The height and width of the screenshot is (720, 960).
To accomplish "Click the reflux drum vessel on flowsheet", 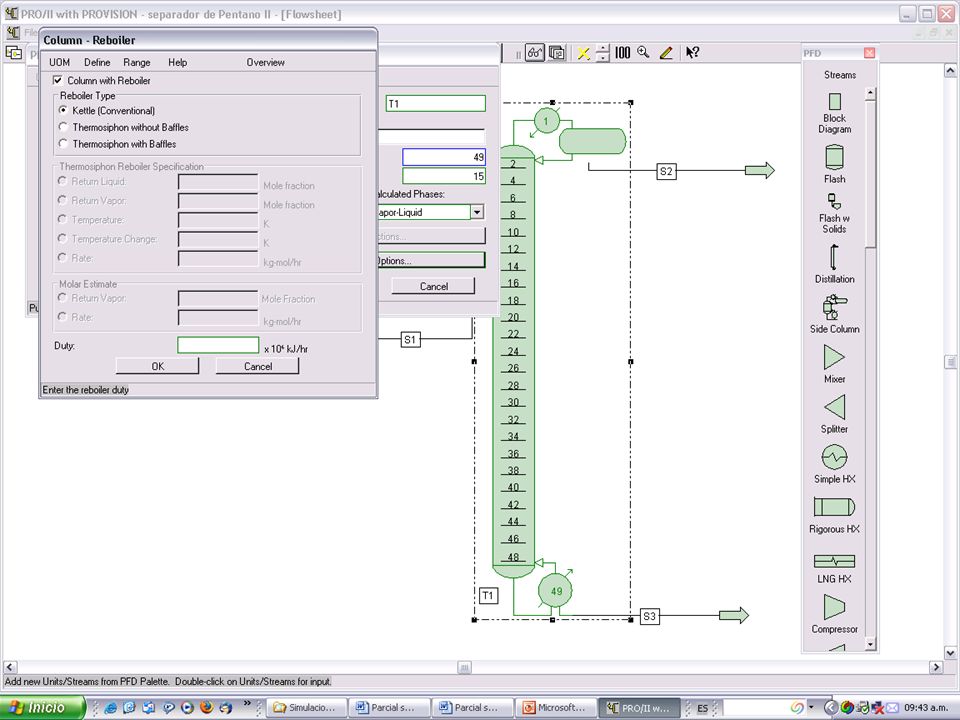I will point(592,141).
